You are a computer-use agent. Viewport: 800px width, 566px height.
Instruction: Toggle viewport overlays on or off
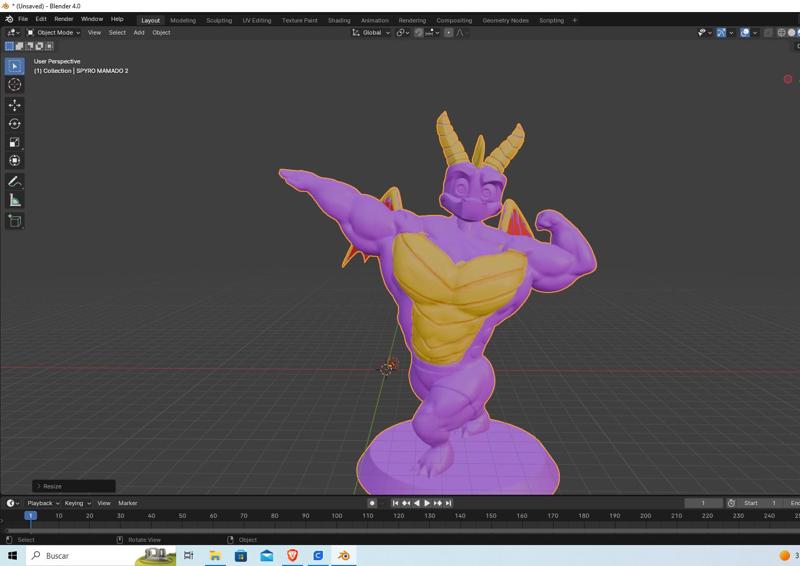(x=745, y=33)
